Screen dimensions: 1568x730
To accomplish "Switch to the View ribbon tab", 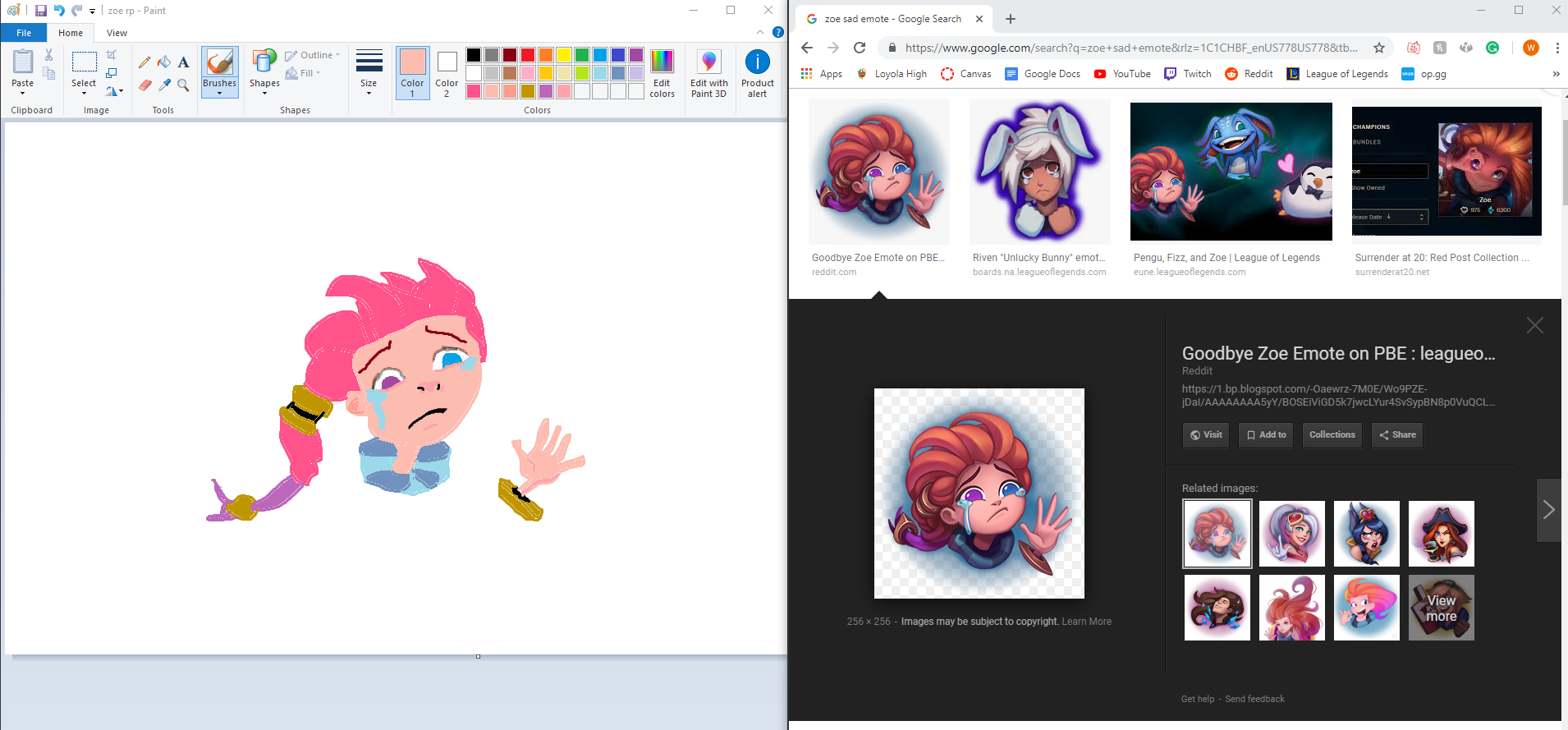I will coord(117,33).
